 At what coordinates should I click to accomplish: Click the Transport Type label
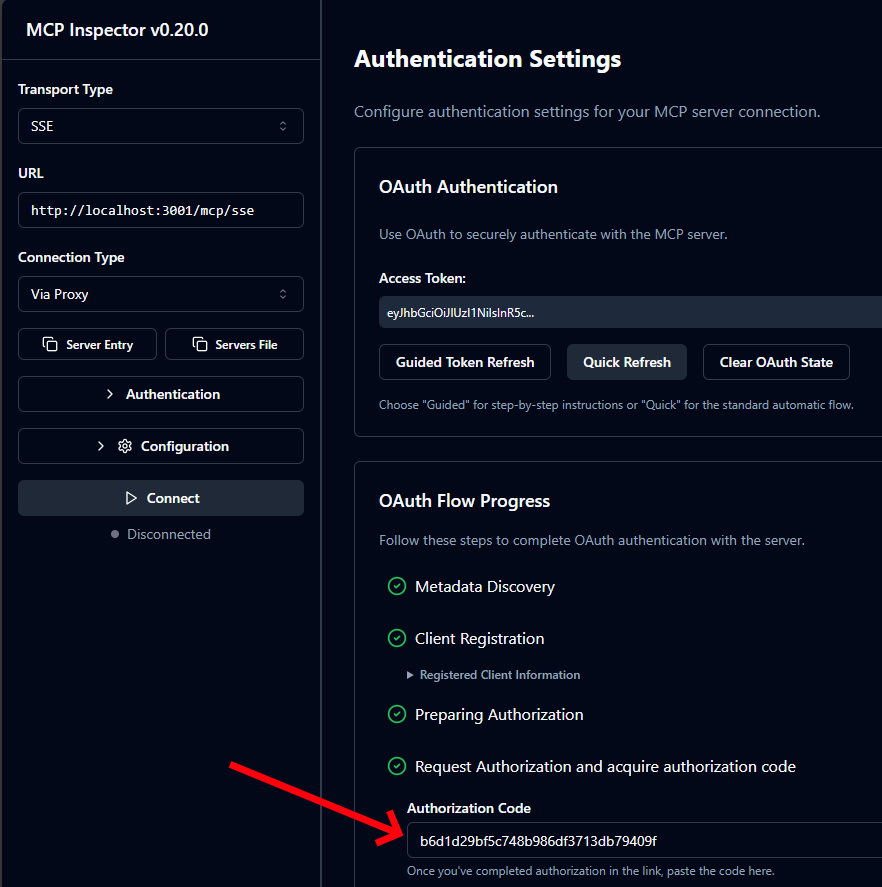click(x=66, y=90)
